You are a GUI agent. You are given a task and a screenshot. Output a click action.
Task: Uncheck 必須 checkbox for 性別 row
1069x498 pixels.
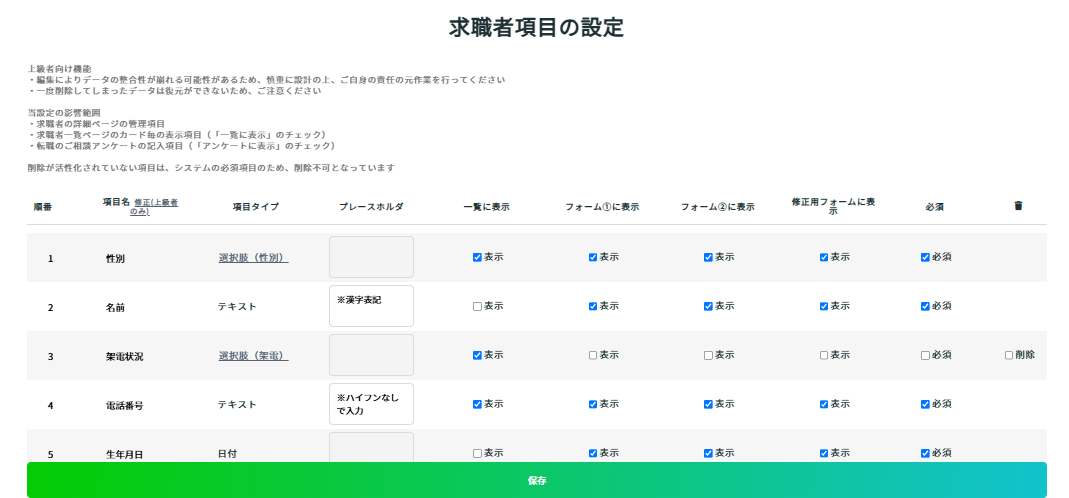coord(925,257)
